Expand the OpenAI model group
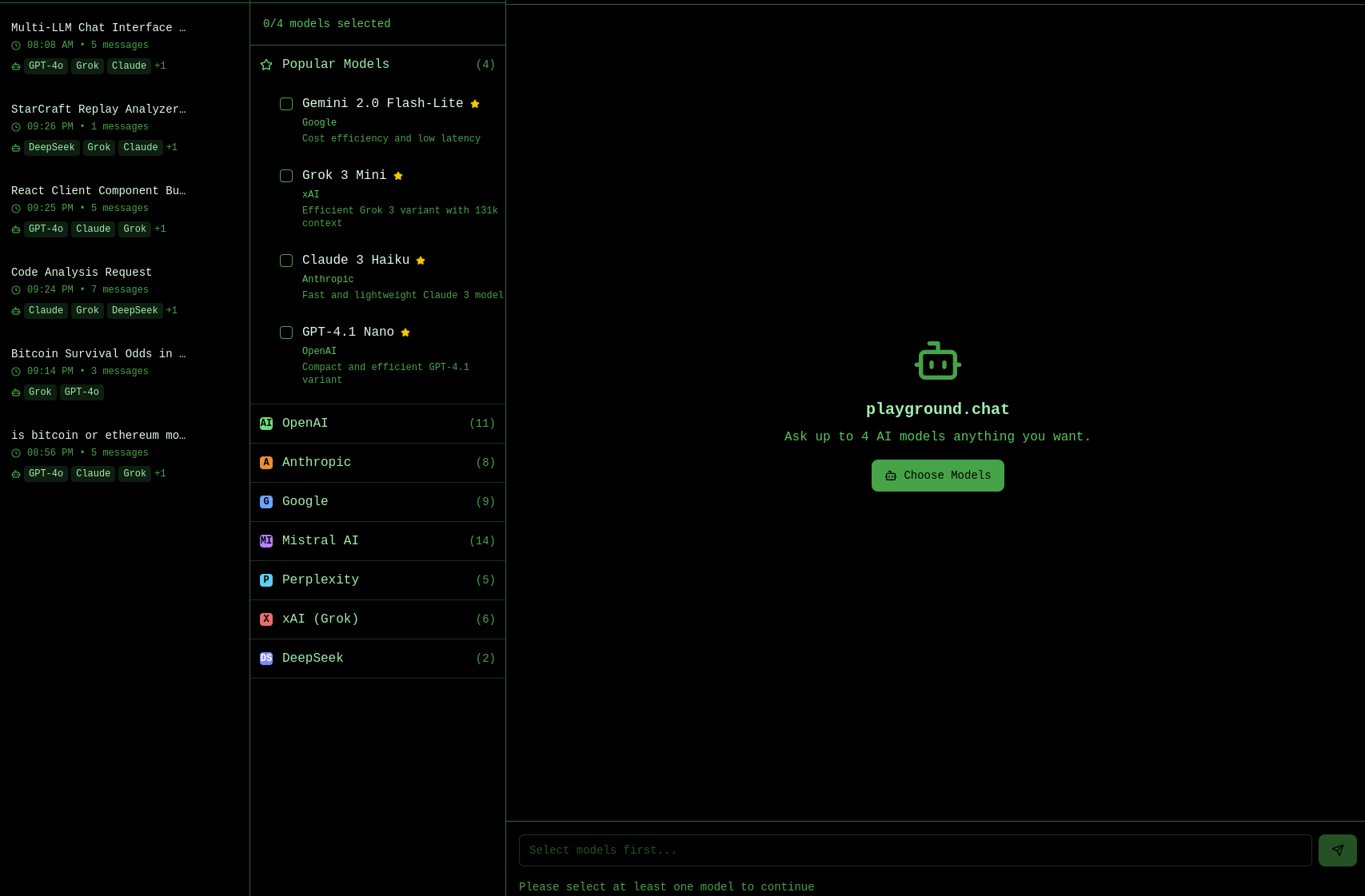The height and width of the screenshot is (896, 1365). [x=377, y=424]
